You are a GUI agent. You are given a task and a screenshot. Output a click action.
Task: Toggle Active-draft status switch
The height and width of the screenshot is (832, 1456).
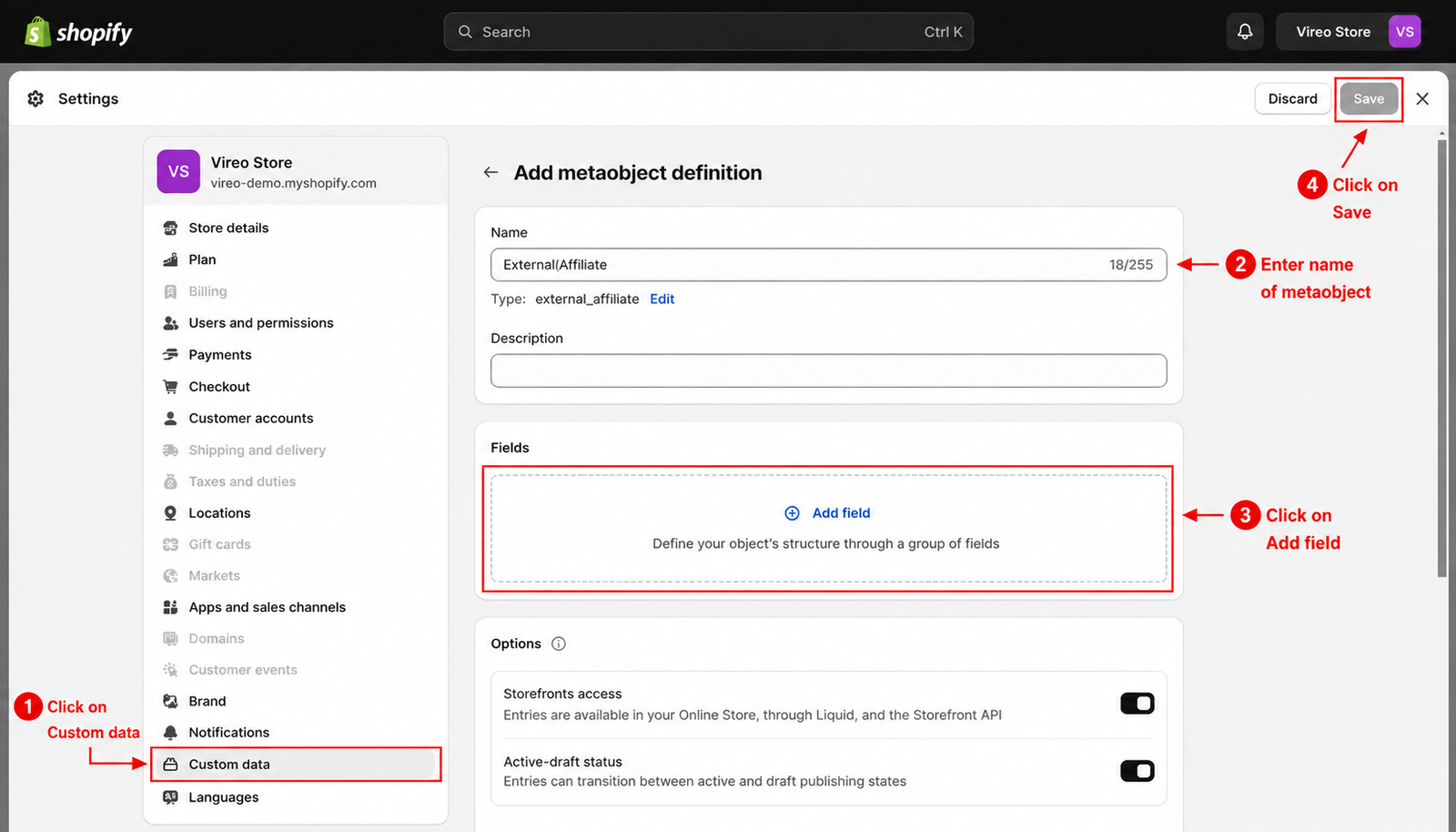click(x=1137, y=771)
